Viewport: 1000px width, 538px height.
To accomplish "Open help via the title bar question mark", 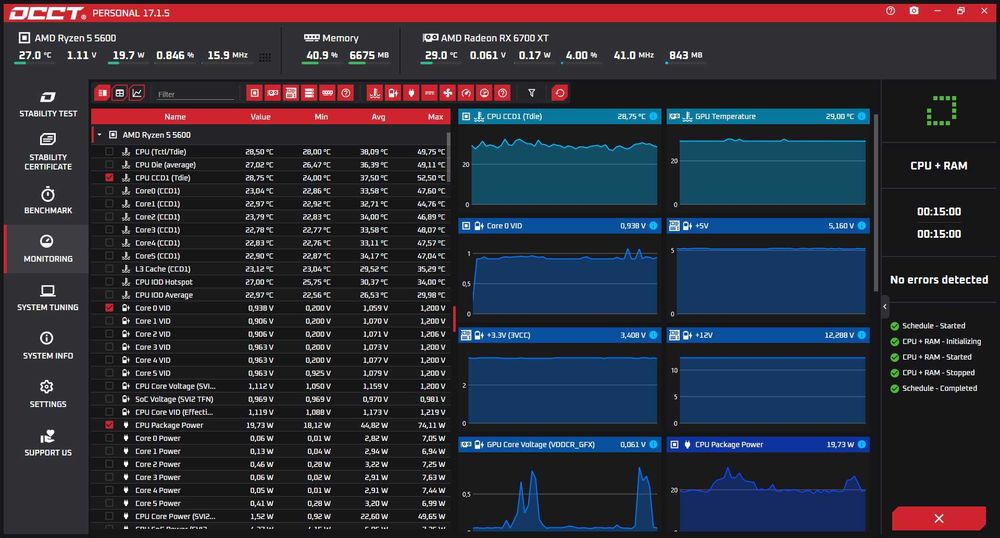I will [x=890, y=11].
